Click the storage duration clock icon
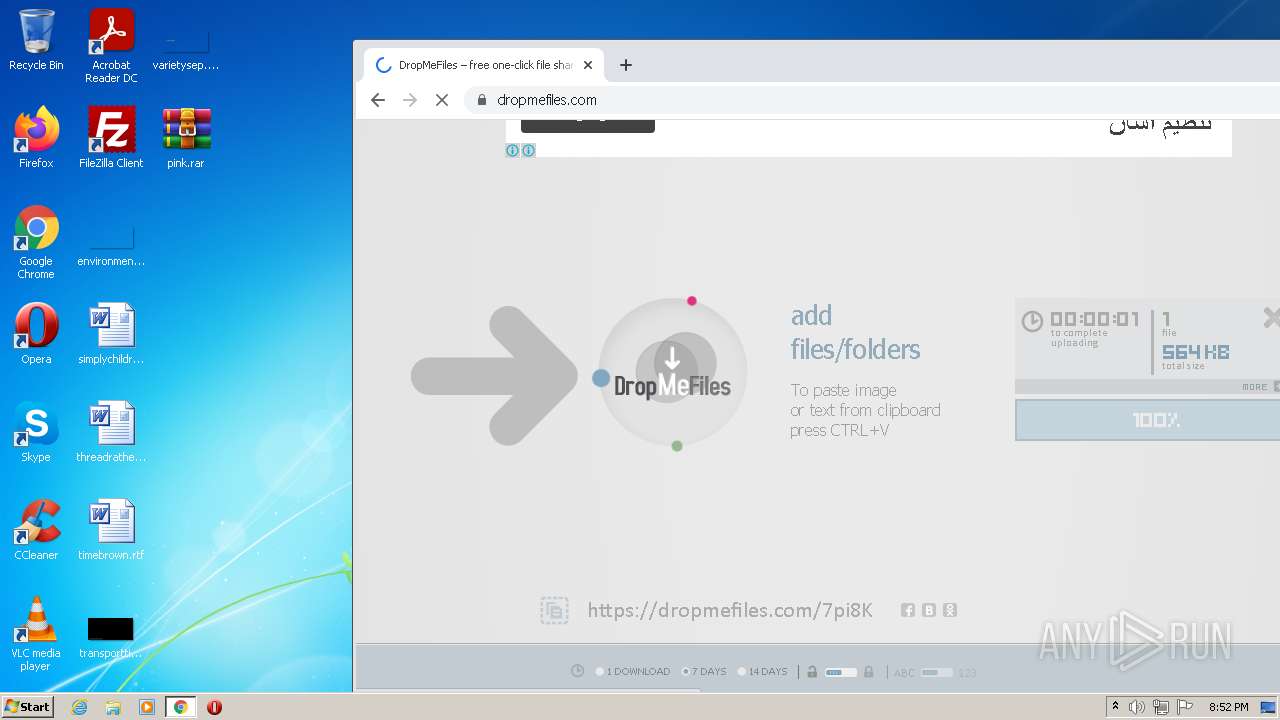 pyautogui.click(x=577, y=671)
